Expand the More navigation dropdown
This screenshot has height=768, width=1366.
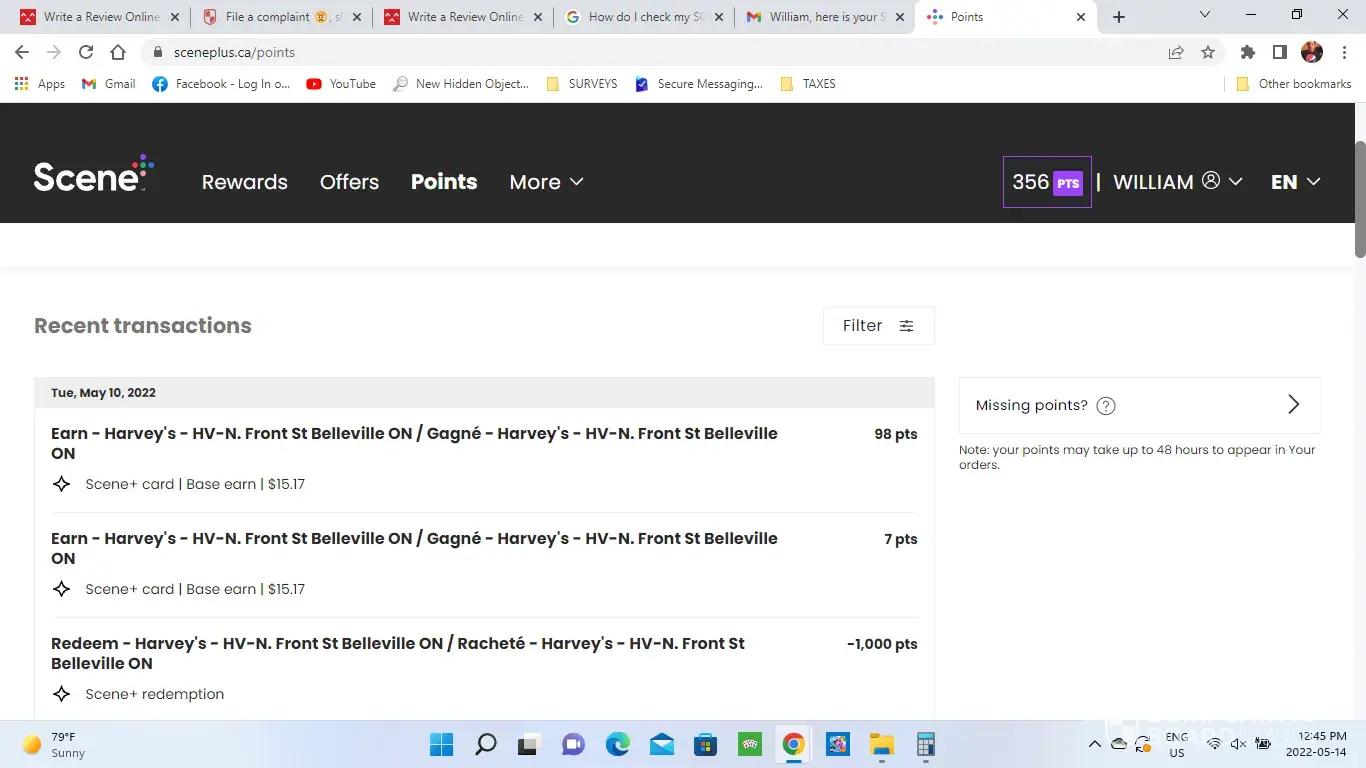tap(546, 182)
